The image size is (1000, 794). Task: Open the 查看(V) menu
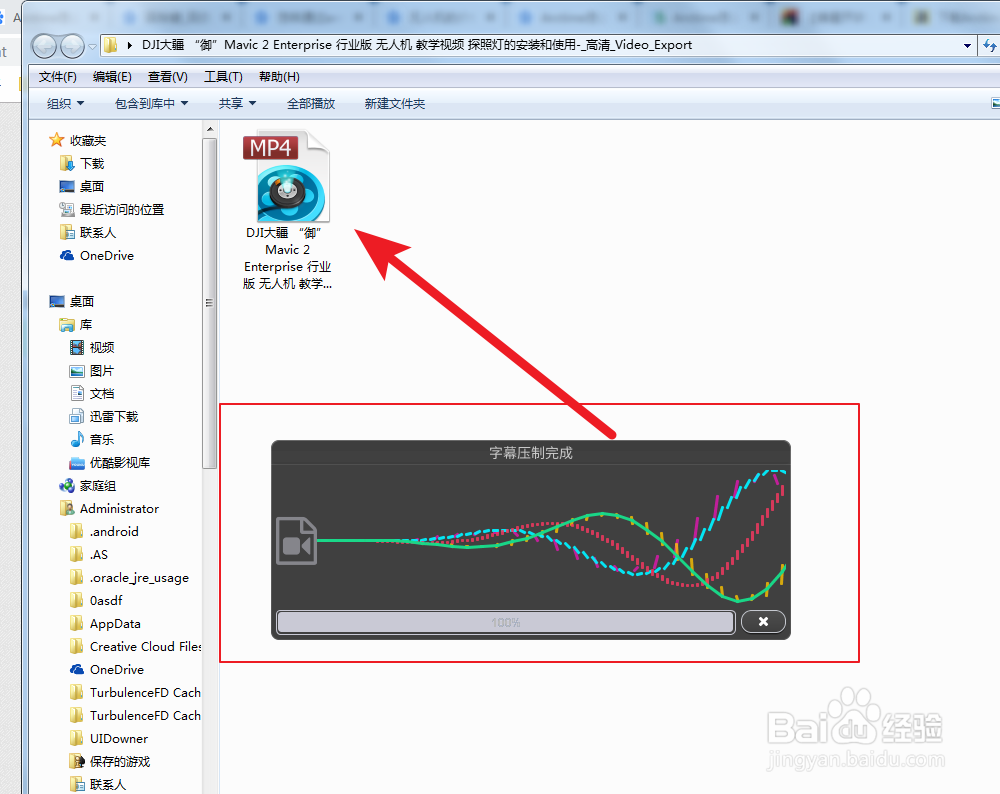pyautogui.click(x=168, y=77)
